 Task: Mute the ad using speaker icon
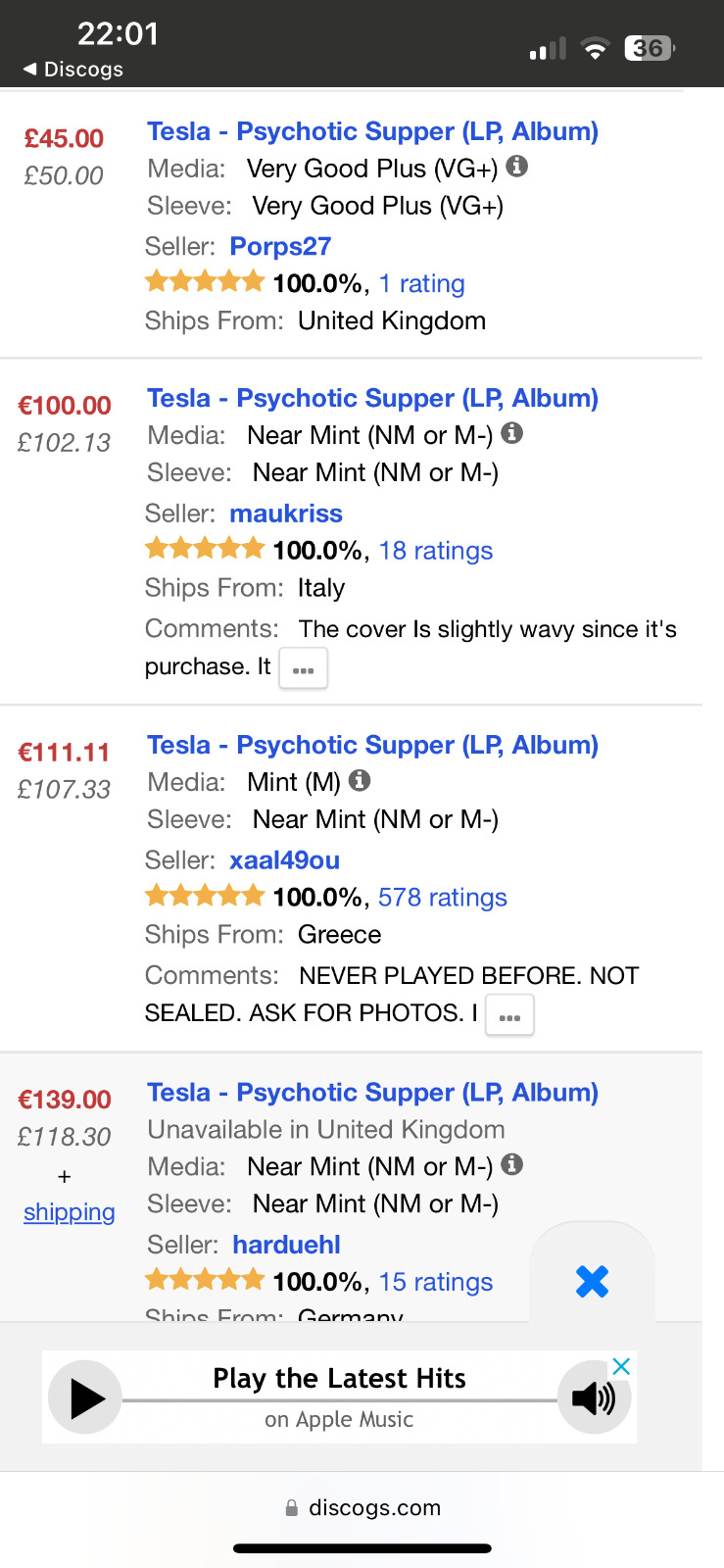tap(594, 1397)
